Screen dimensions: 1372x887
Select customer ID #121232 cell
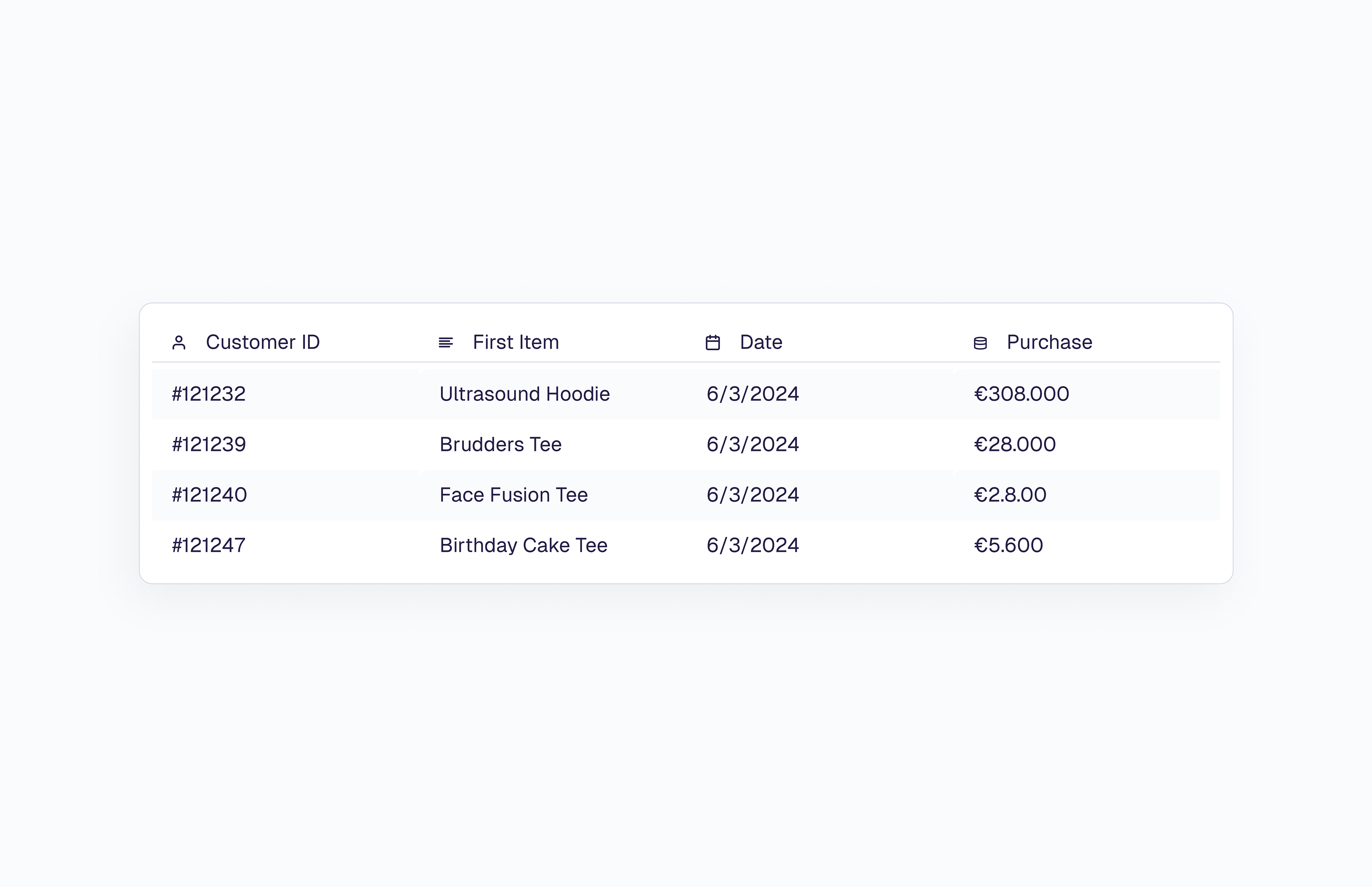coord(209,394)
